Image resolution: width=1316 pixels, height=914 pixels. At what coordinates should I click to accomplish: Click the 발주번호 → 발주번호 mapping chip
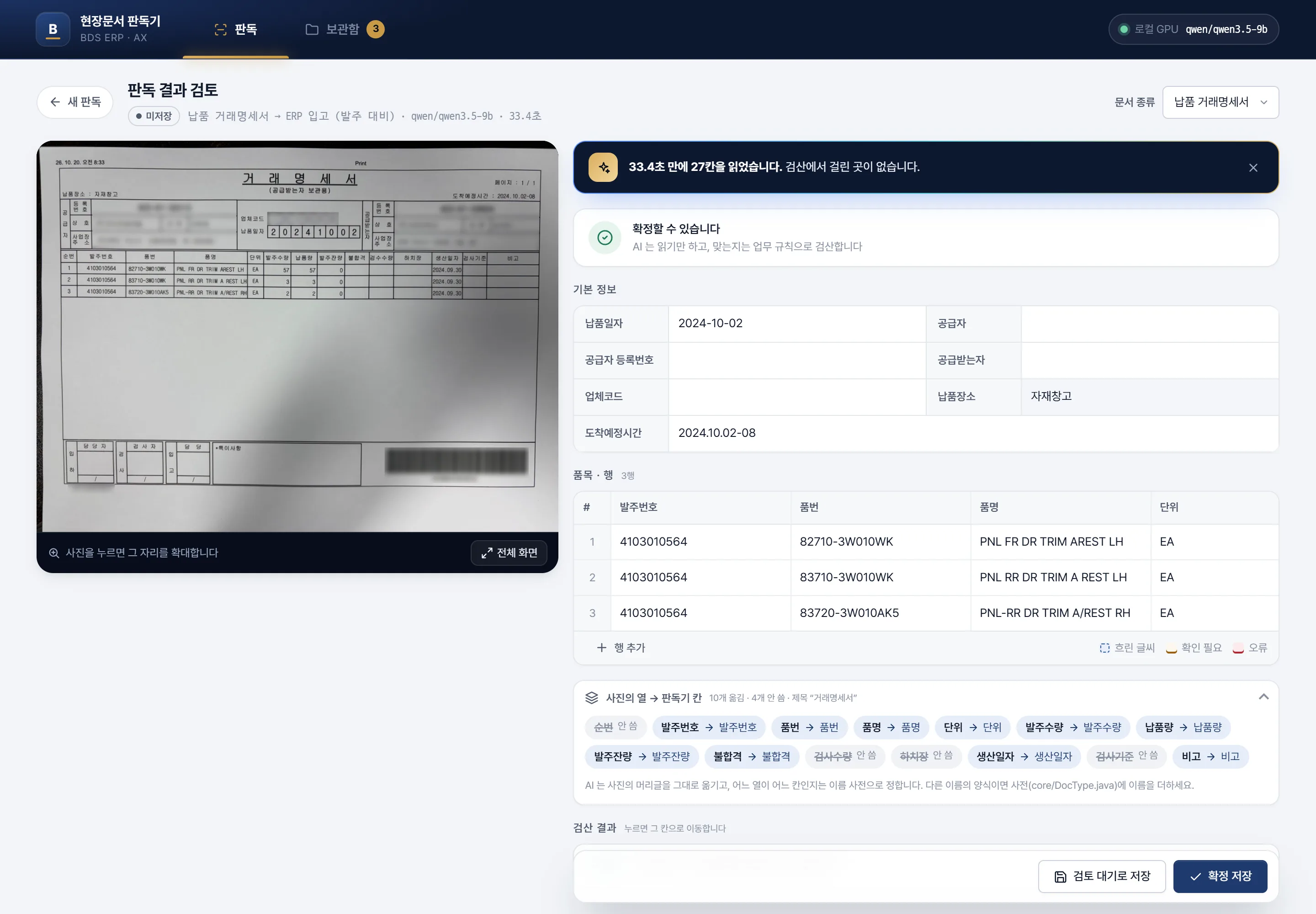tap(709, 727)
